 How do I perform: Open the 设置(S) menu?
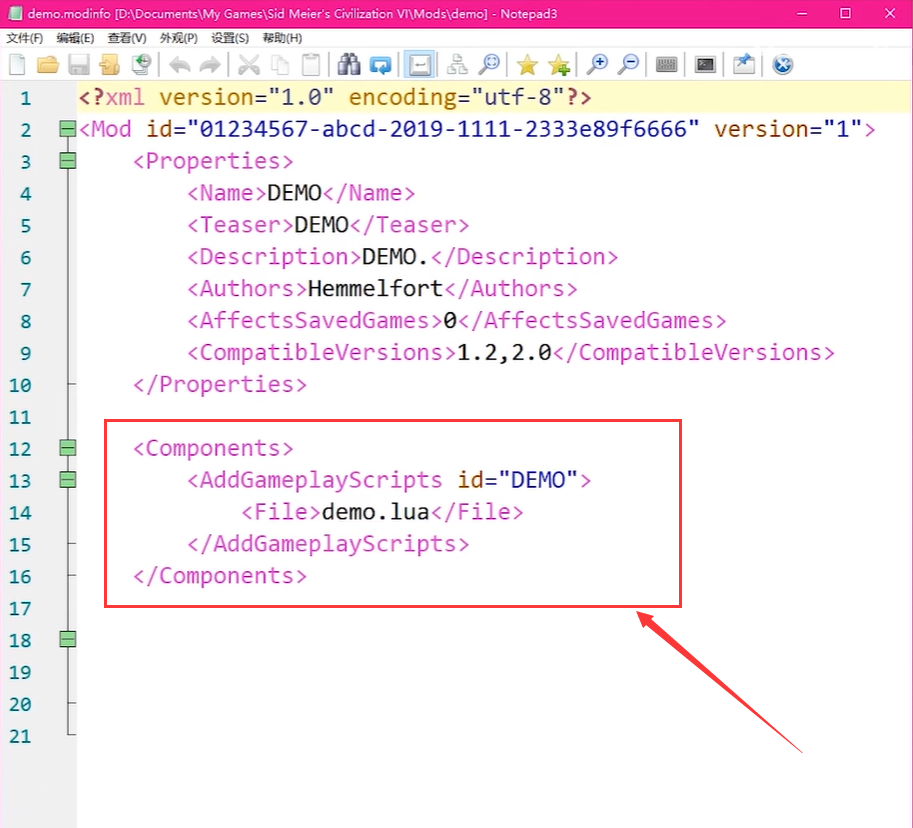point(229,38)
